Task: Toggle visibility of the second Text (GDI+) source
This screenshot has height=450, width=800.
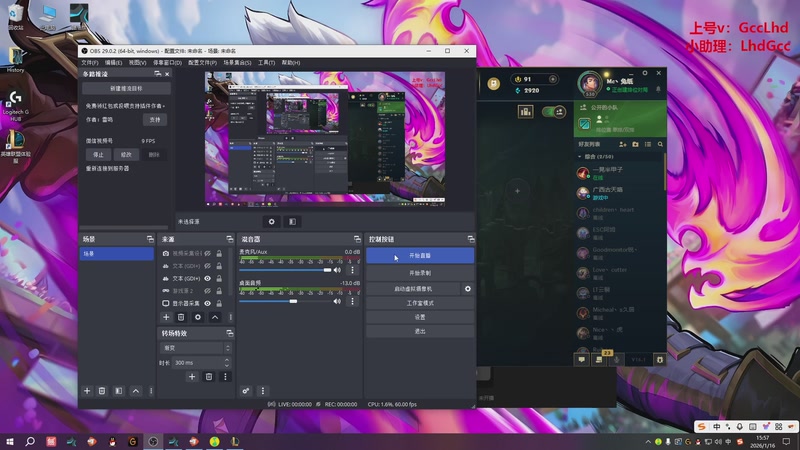Action: point(208,279)
